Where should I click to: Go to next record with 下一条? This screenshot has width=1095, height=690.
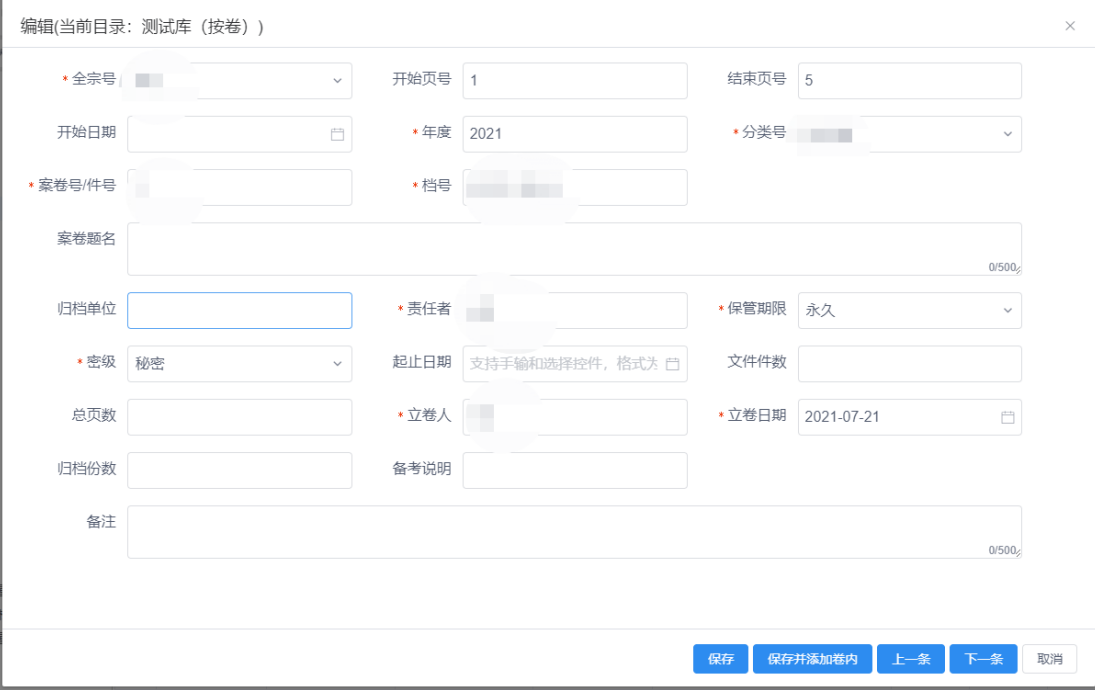pyautogui.click(x=982, y=659)
